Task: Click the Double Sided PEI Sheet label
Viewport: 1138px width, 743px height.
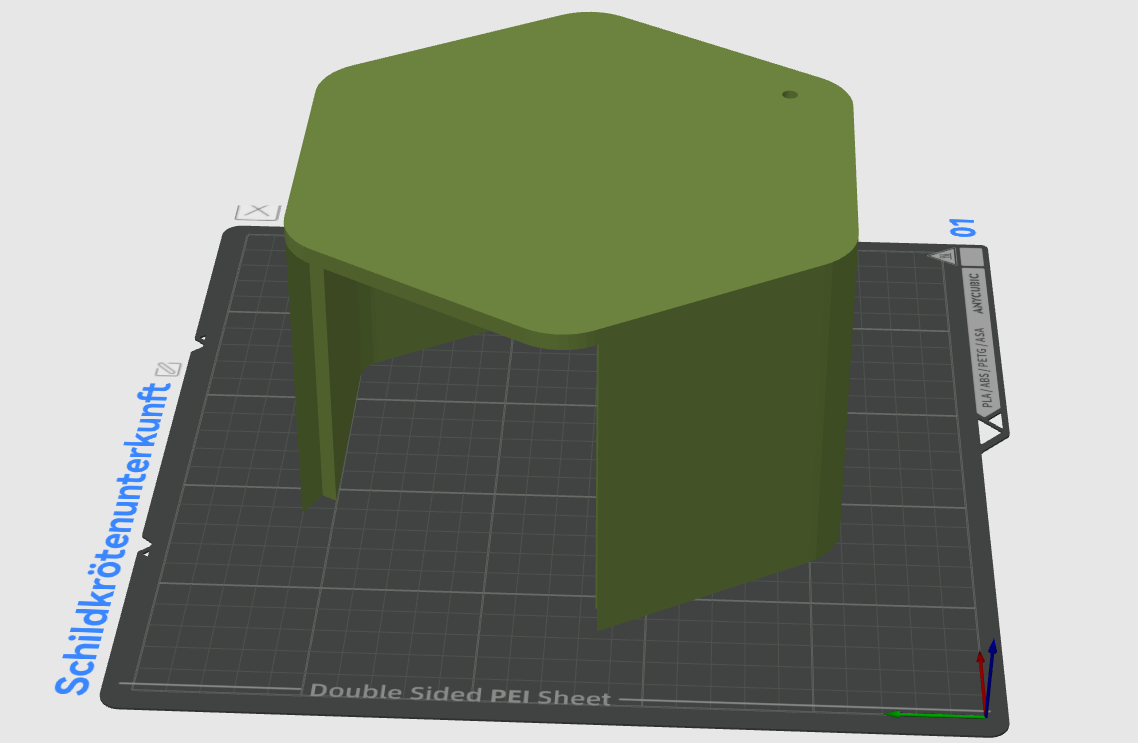Action: tap(460, 694)
